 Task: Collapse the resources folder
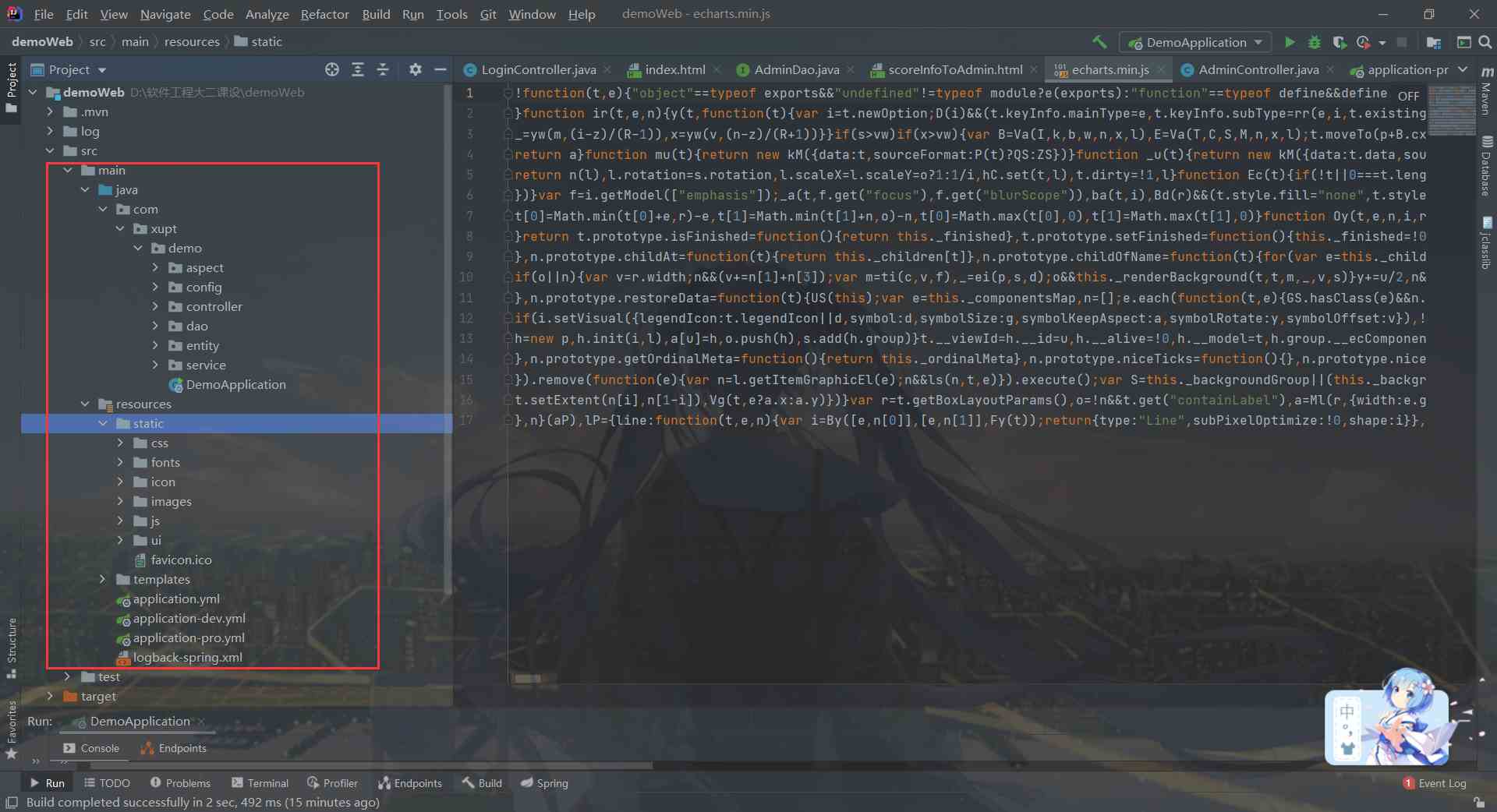[86, 404]
